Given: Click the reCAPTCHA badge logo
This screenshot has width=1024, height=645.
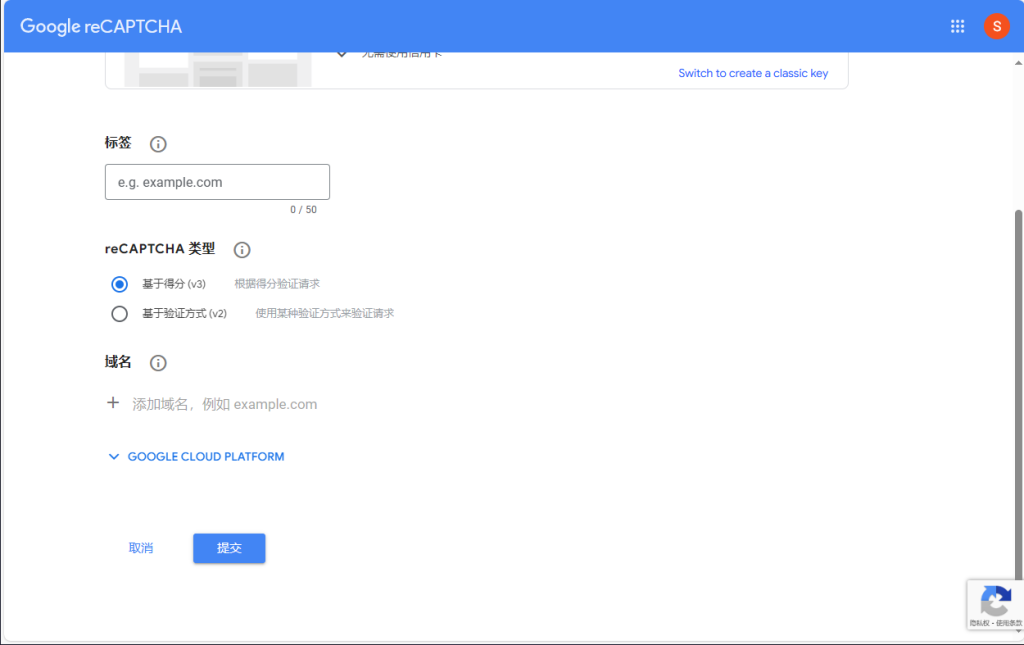Looking at the screenshot, I should click(x=995, y=601).
